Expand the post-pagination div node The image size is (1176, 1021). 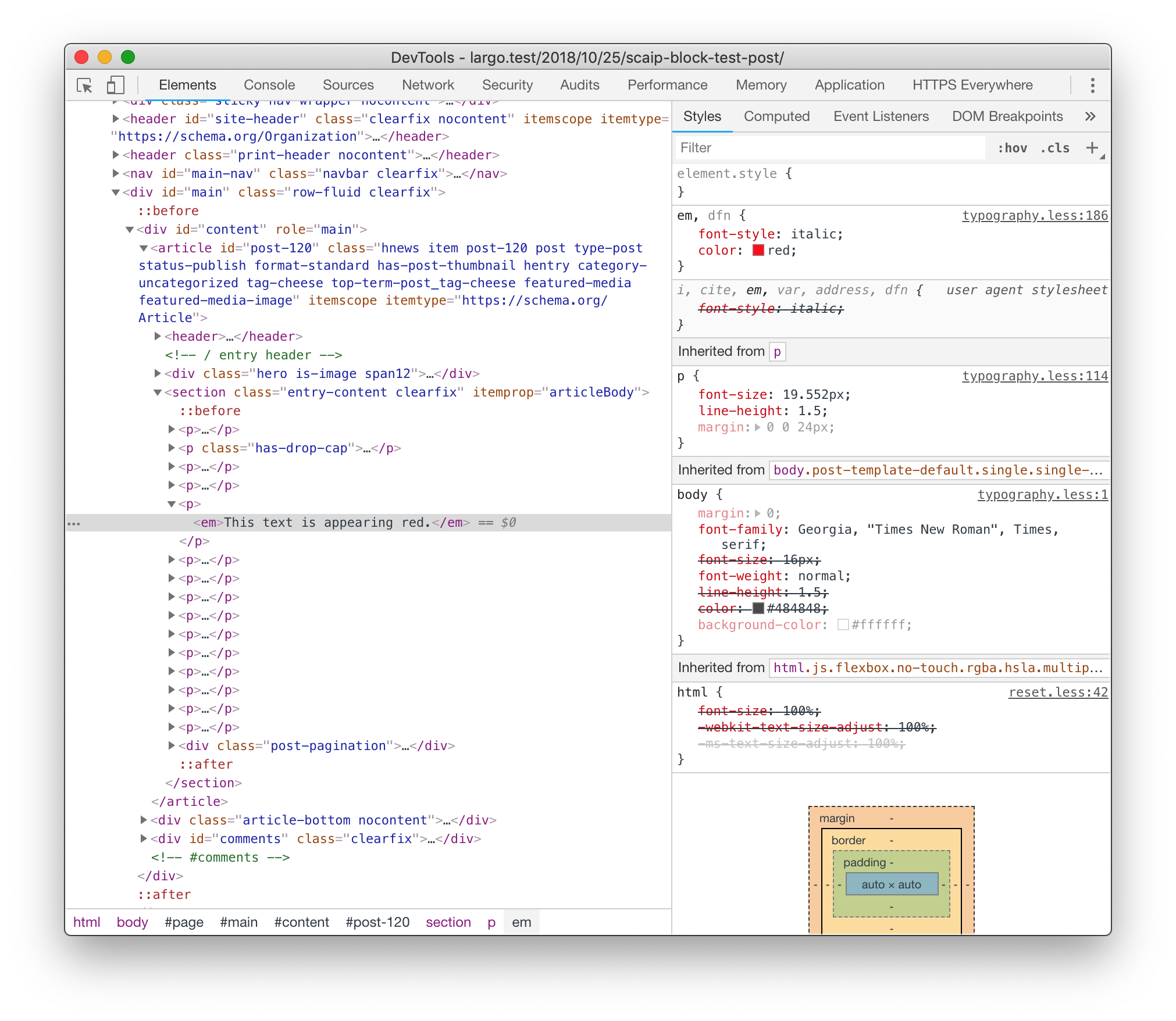click(x=172, y=745)
